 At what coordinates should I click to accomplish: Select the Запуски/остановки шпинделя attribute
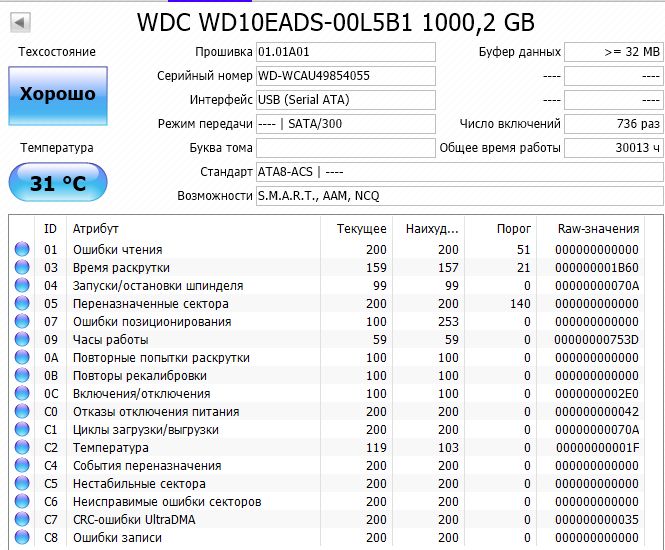click(x=327, y=285)
